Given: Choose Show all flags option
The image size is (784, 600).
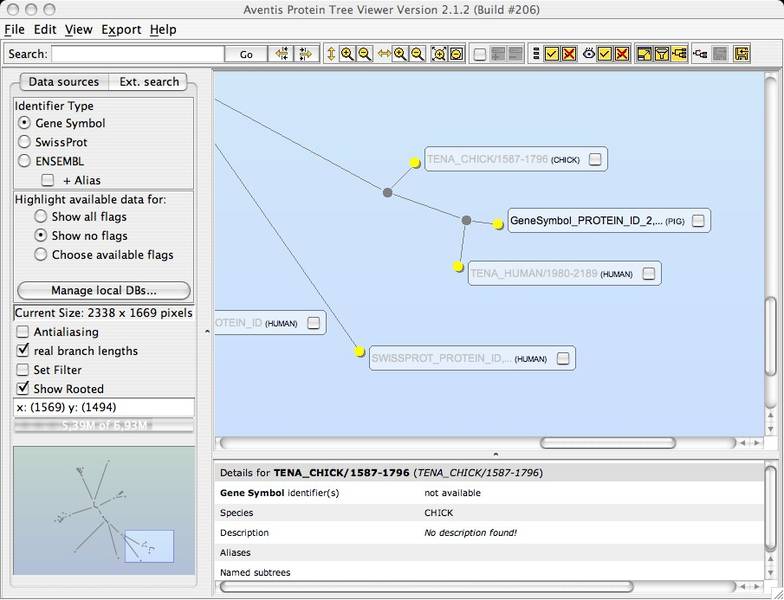Looking at the screenshot, I should point(40,216).
